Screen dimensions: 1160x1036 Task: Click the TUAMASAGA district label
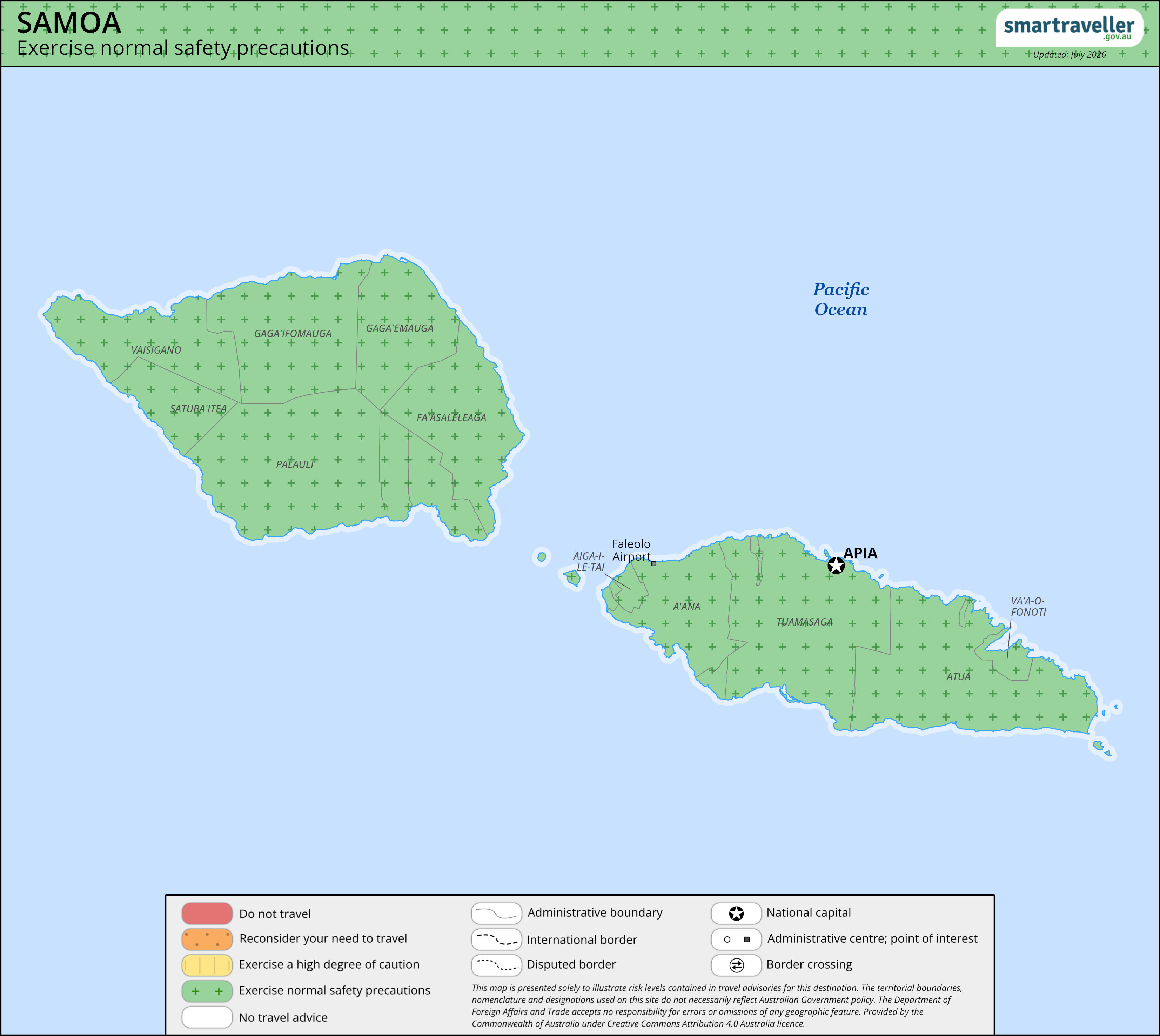[804, 622]
